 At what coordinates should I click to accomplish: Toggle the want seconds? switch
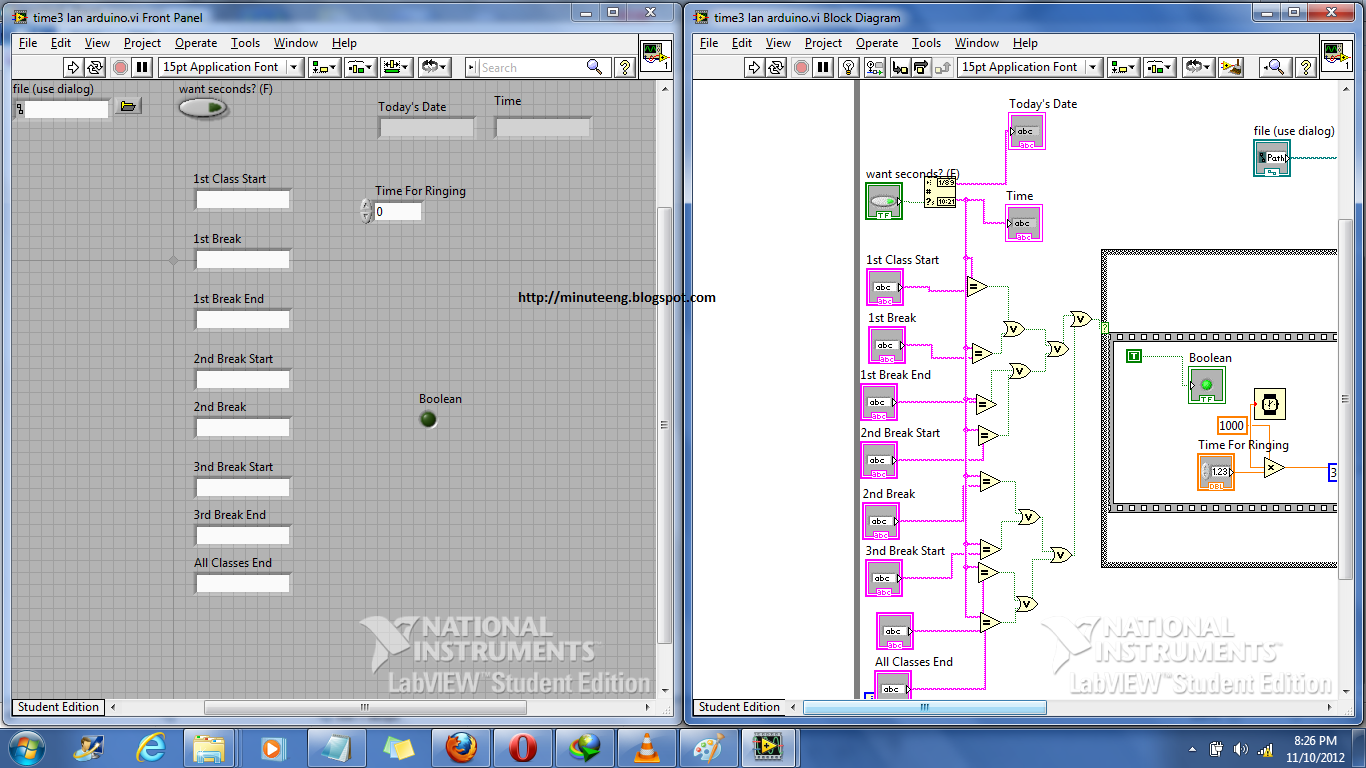(x=203, y=107)
